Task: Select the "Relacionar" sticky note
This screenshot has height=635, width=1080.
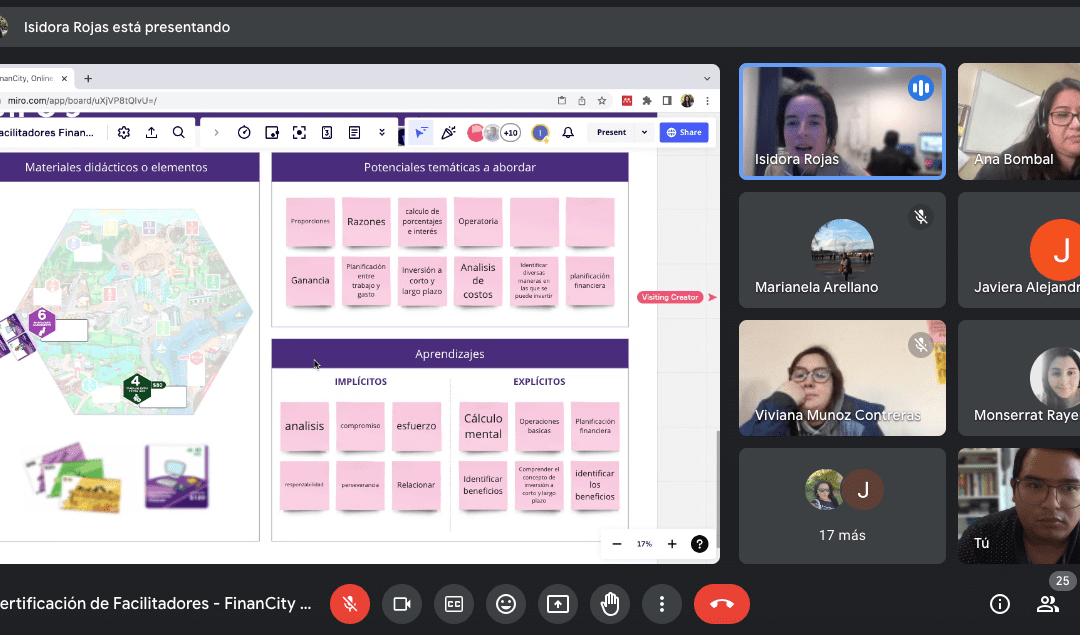Action: [x=416, y=485]
